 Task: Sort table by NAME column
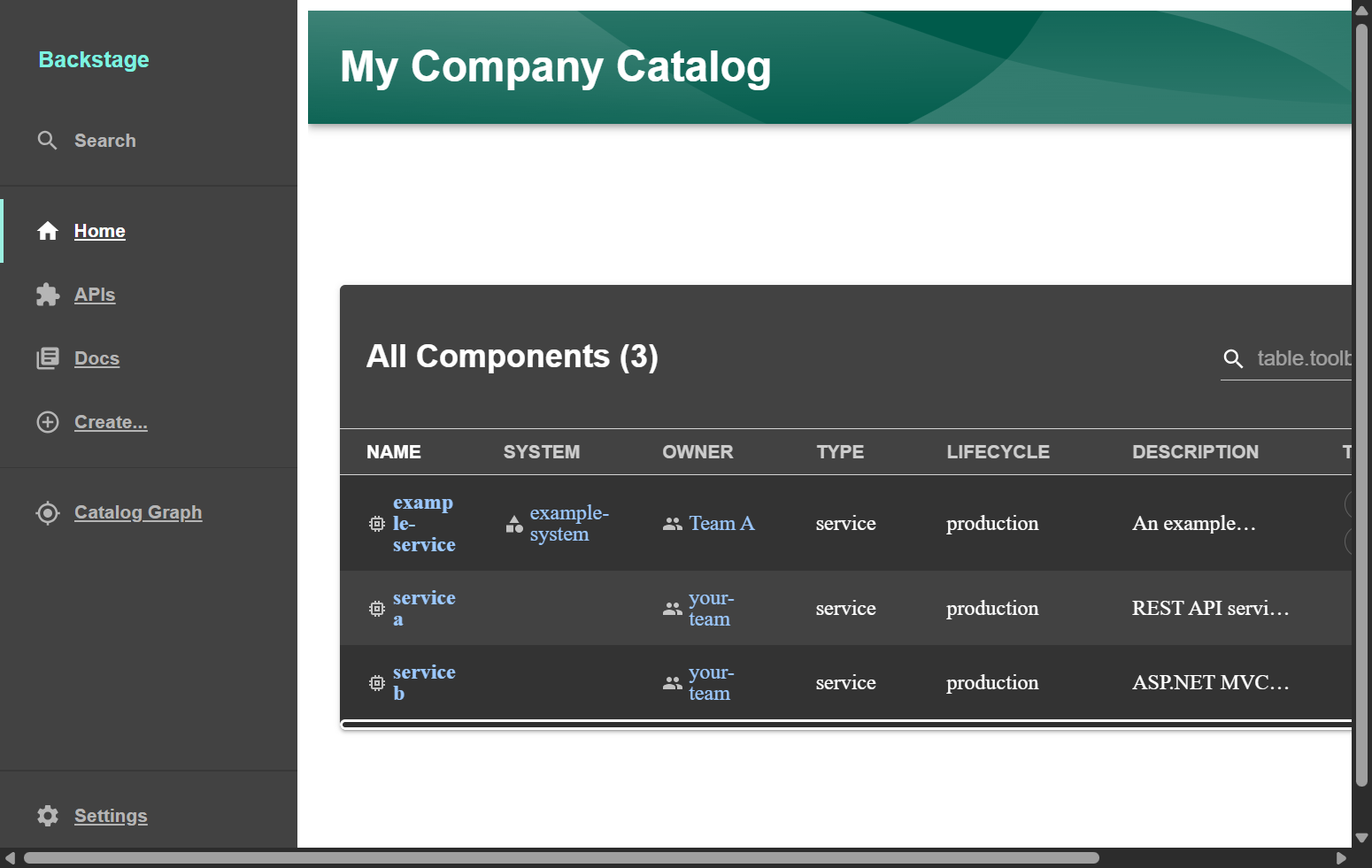pyautogui.click(x=394, y=452)
